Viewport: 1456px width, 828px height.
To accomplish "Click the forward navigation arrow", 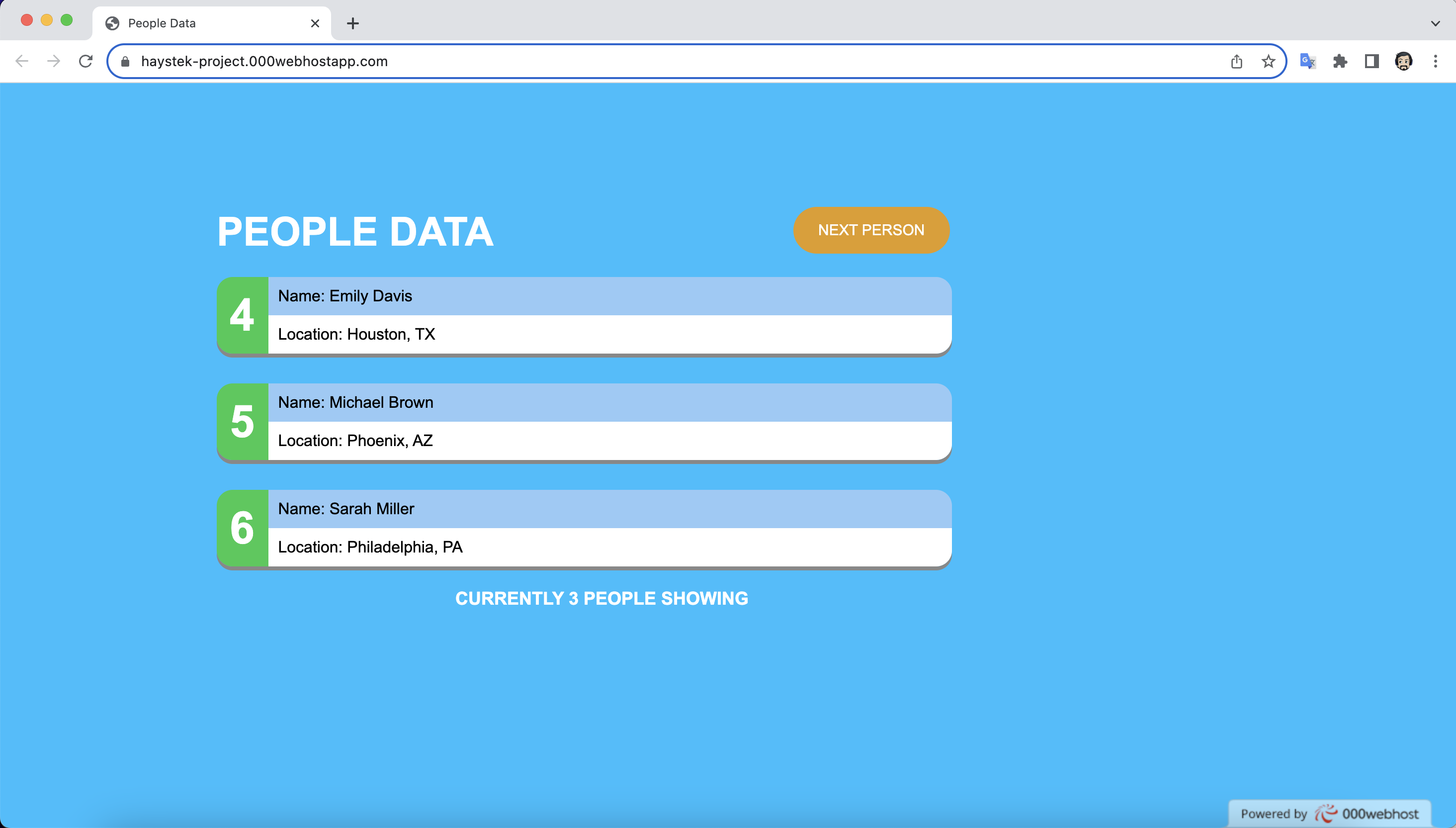I will pyautogui.click(x=53, y=61).
